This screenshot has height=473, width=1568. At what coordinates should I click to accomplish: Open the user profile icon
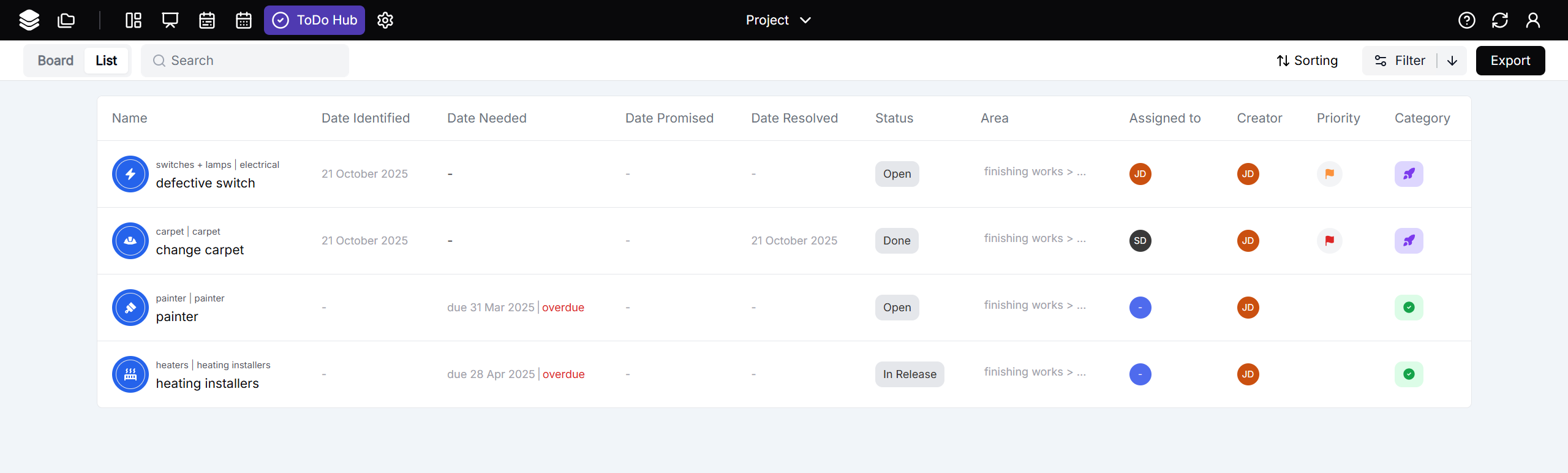pos(1533,20)
